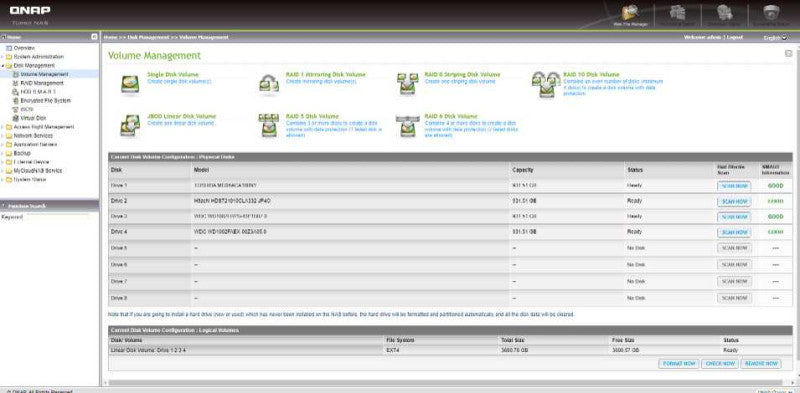Click the Single Disk Volume drive icon
The image size is (800, 393).
(130, 84)
